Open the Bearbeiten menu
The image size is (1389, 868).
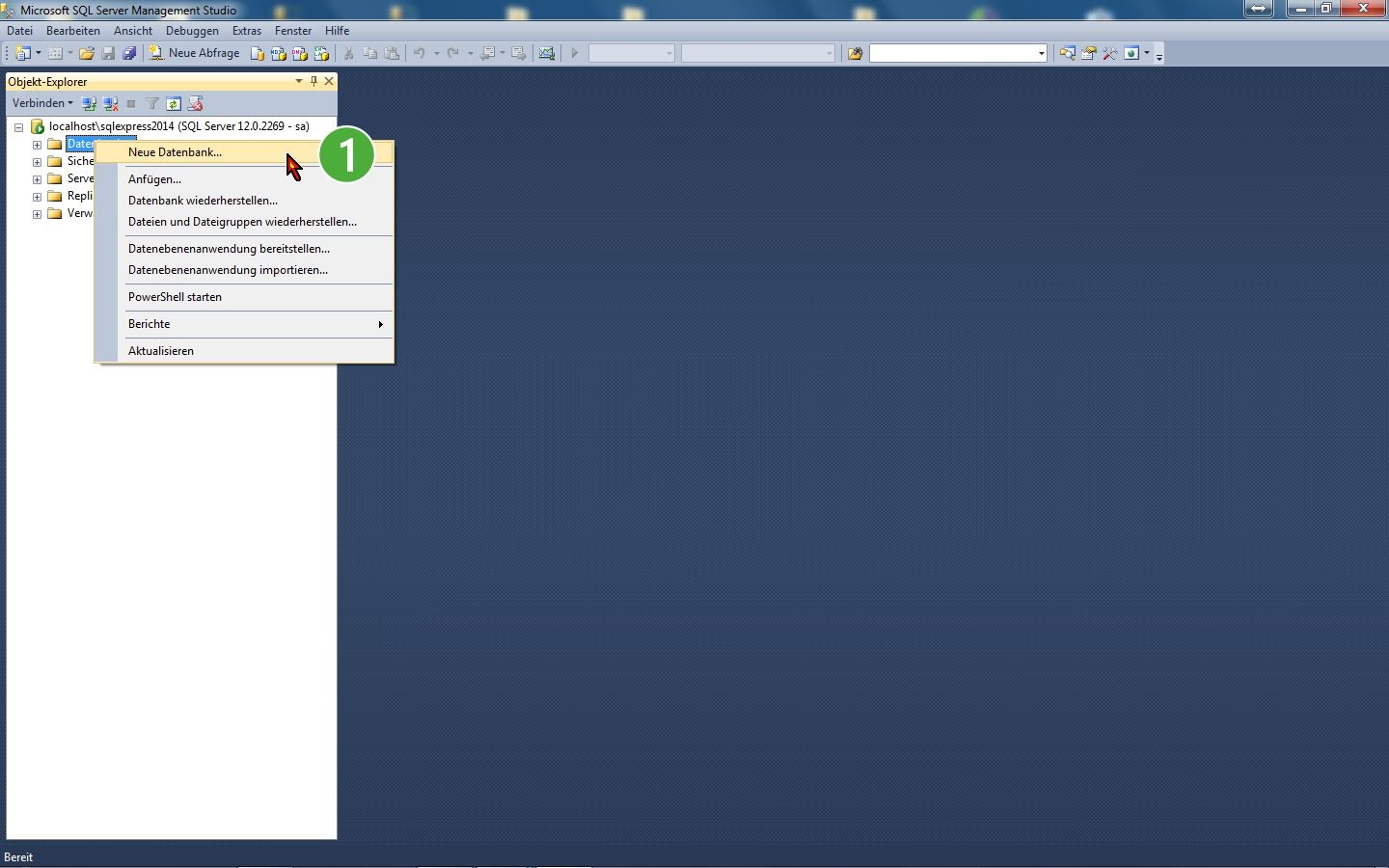pyautogui.click(x=73, y=31)
